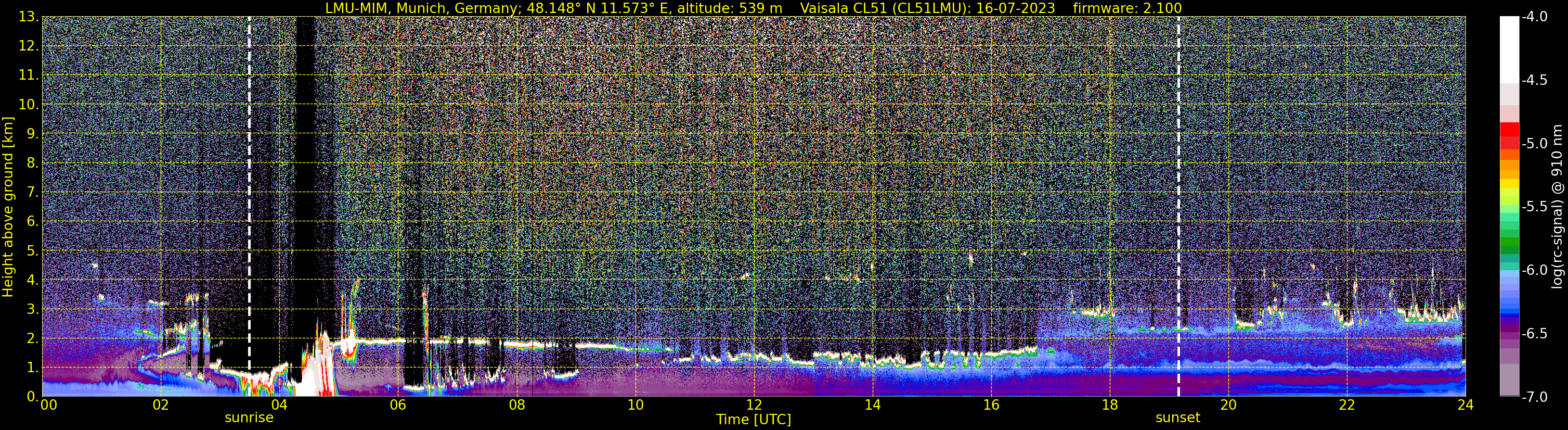Viewport: 1568px width, 430px height.
Task: Click the '13.' height axis tick label
Action: click(x=29, y=17)
